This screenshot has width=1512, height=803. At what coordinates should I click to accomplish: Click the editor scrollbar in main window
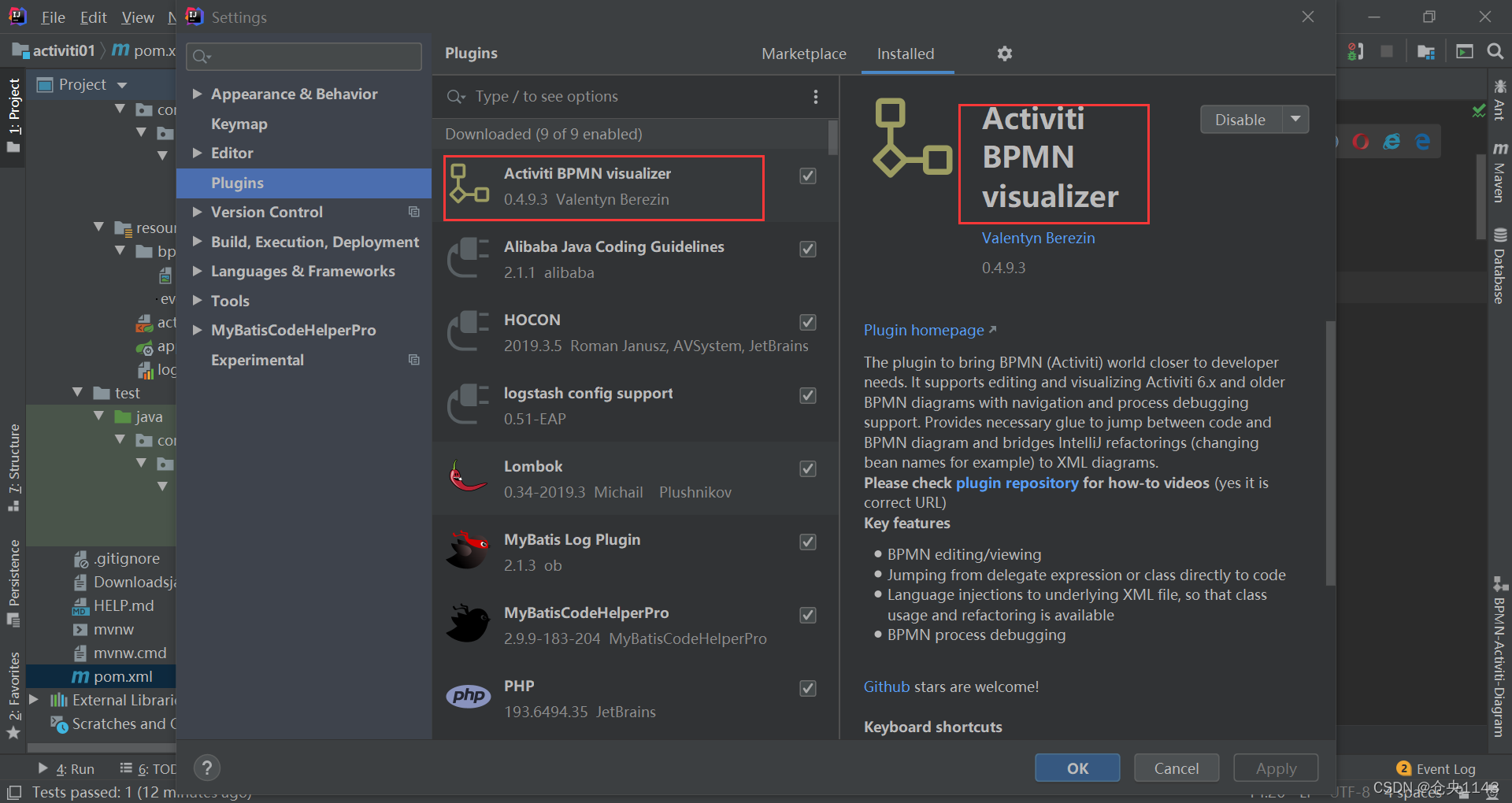[1480, 197]
